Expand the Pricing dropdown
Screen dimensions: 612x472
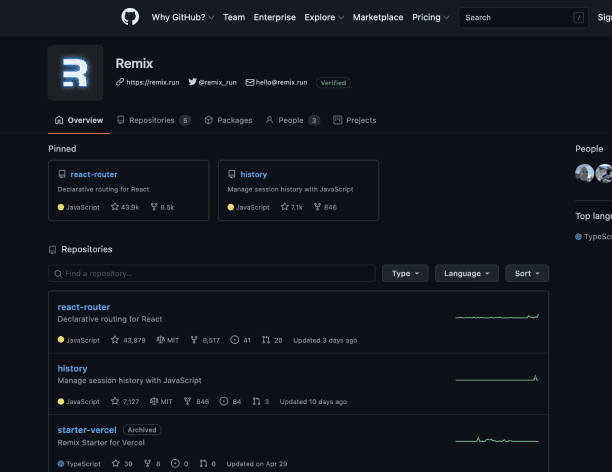click(x=431, y=17)
